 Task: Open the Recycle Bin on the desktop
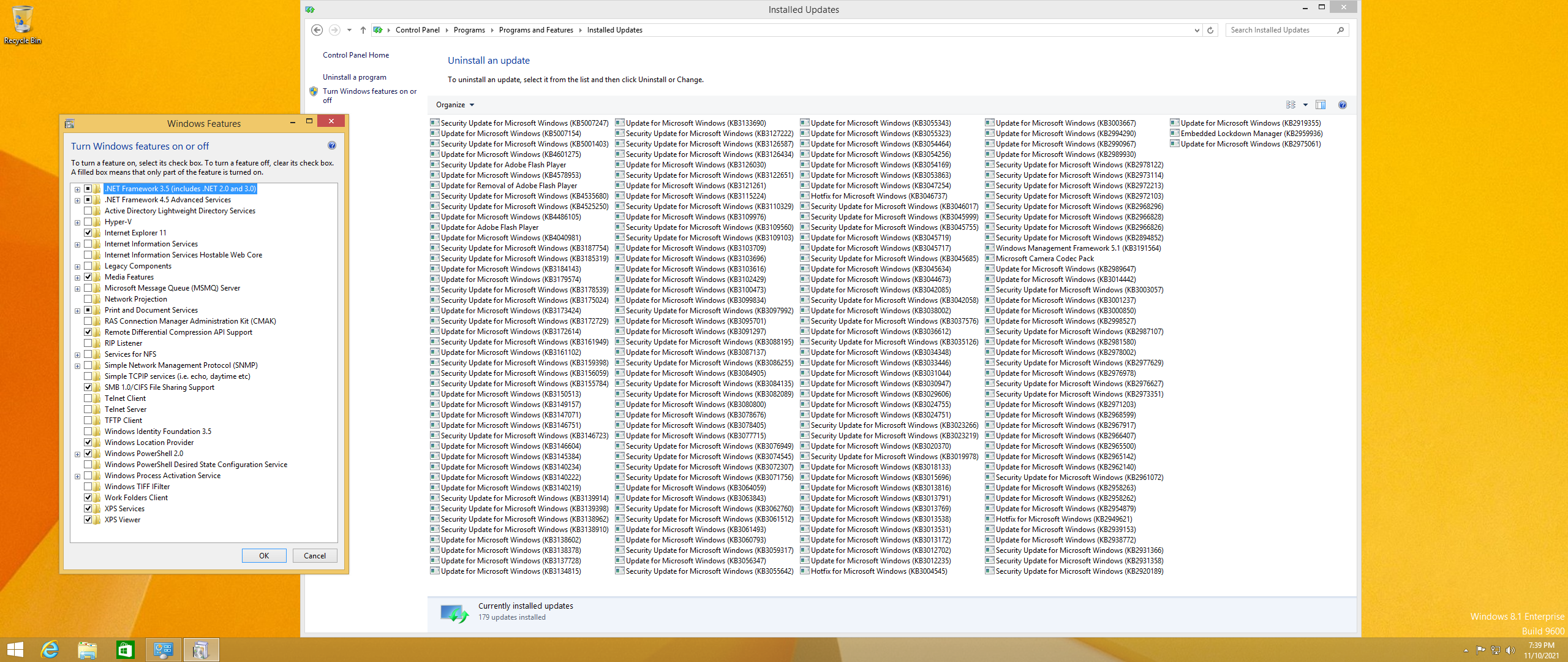tap(23, 25)
